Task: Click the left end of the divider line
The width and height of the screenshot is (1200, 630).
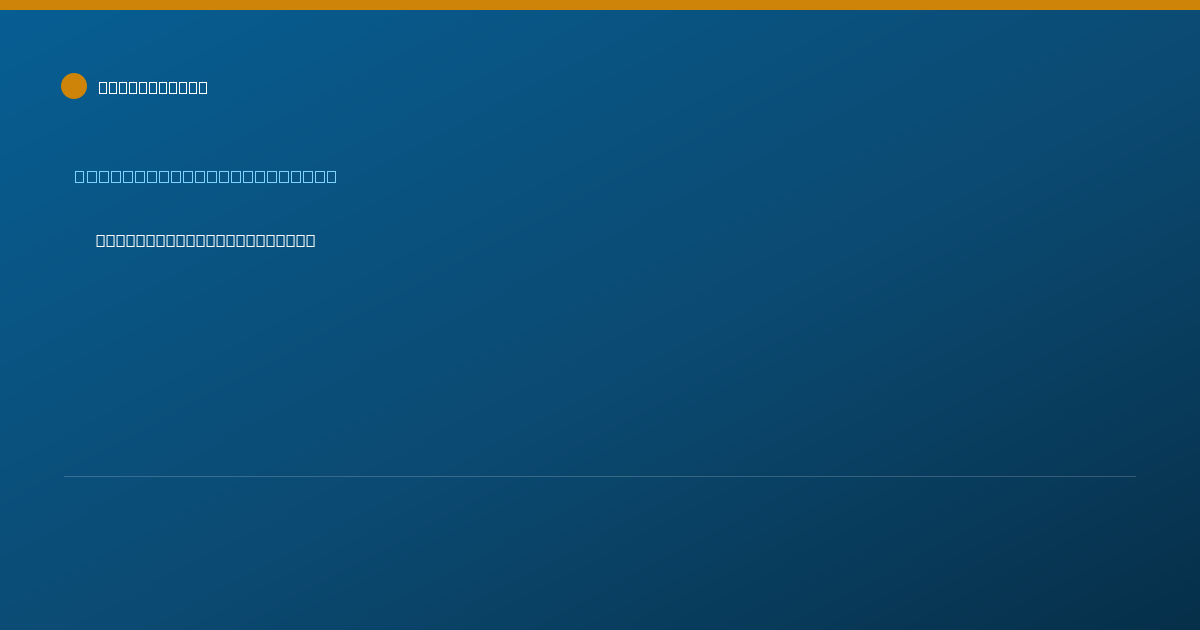Action: pos(66,476)
